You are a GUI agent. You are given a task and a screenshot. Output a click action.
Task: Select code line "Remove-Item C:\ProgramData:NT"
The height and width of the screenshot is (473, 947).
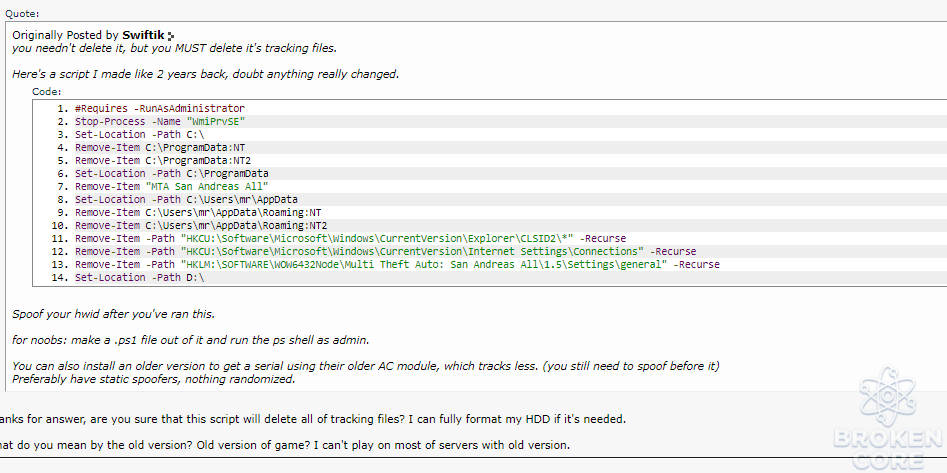pos(160,147)
